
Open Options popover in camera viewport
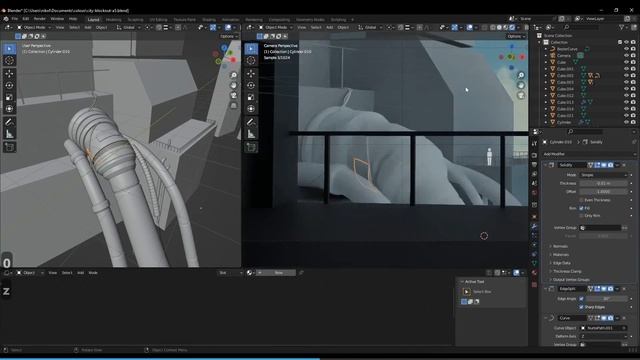[516, 36]
